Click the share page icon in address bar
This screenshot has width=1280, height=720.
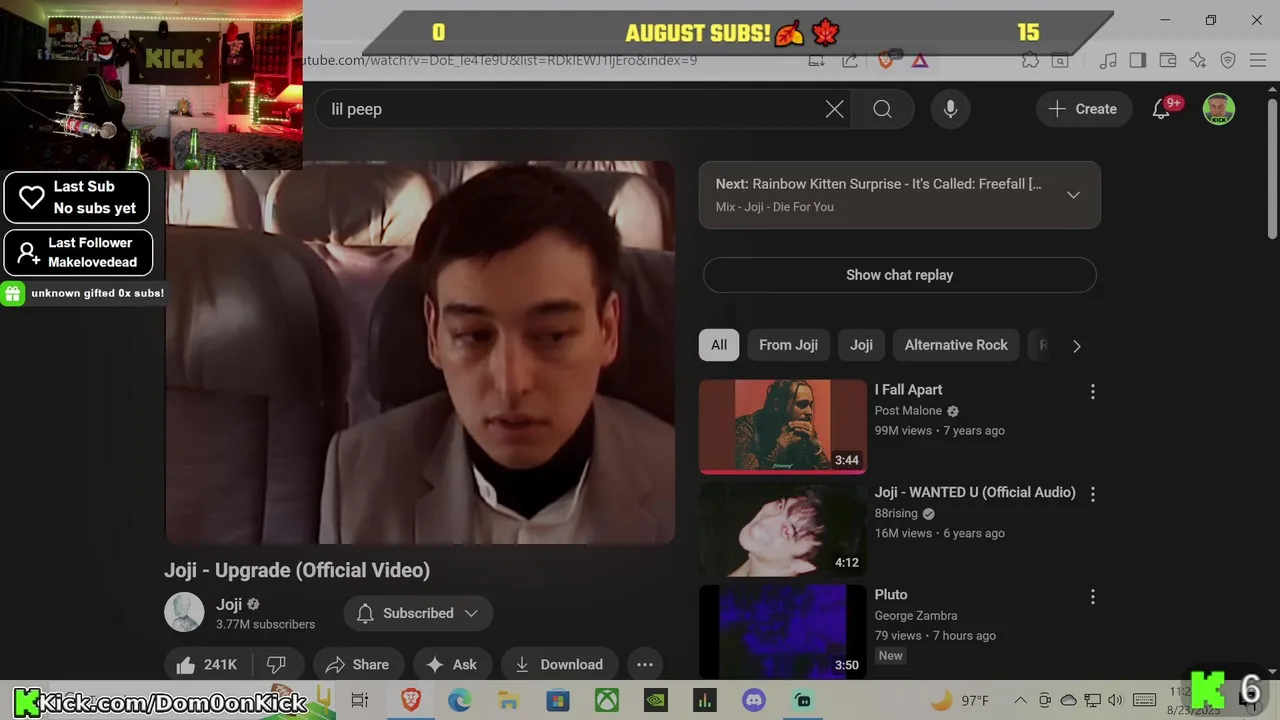[850, 60]
